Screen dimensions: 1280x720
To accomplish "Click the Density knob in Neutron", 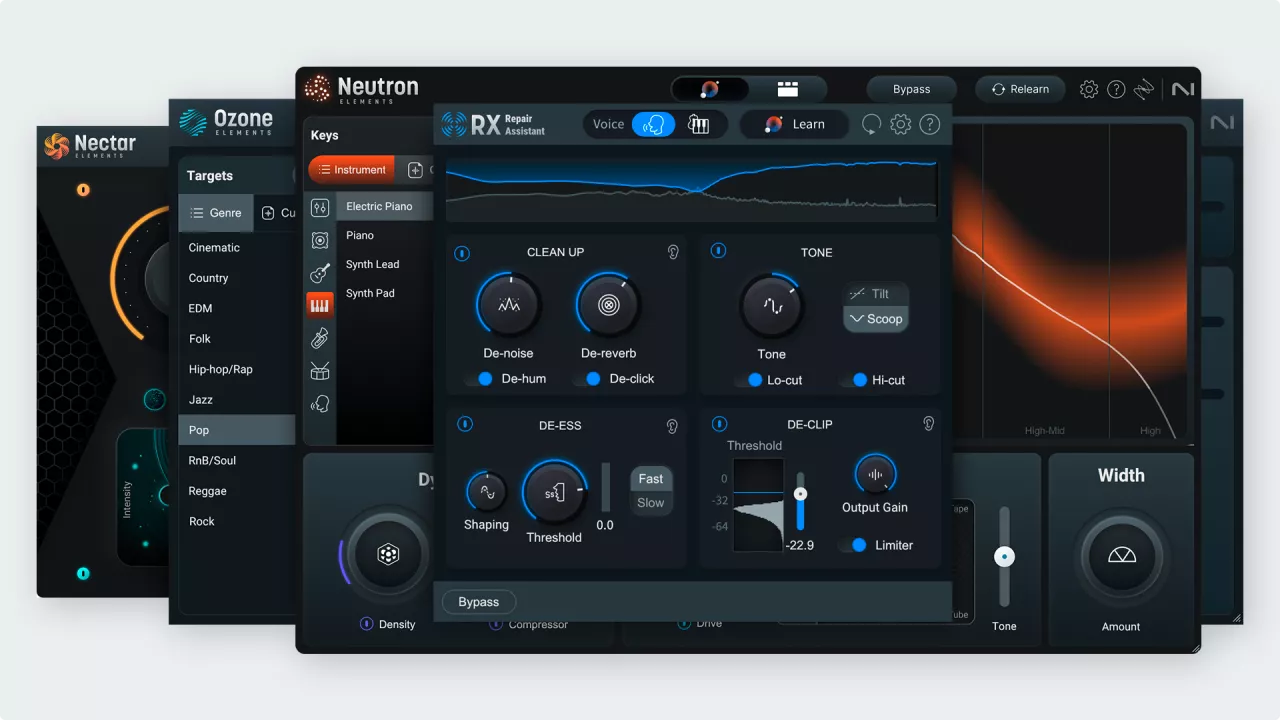I will pos(388,555).
